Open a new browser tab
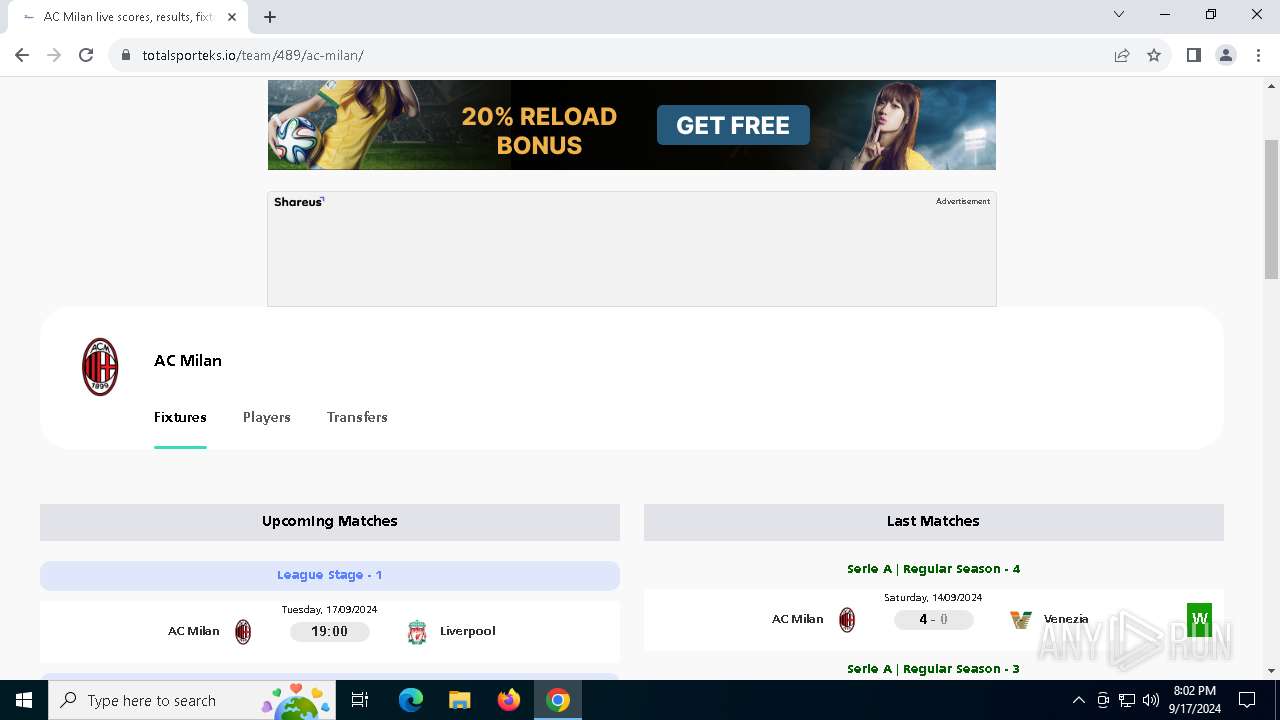 tap(270, 16)
